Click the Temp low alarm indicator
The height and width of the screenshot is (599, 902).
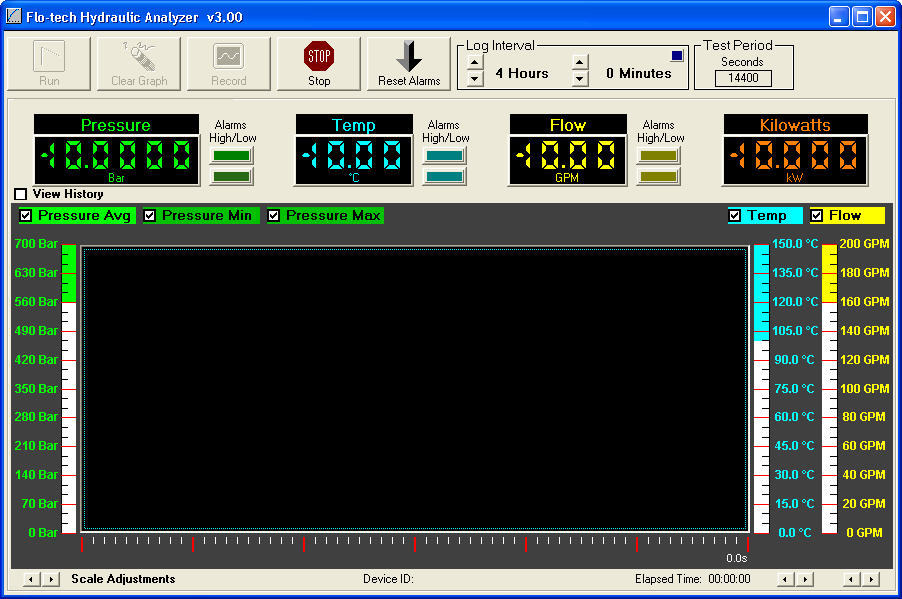click(x=444, y=174)
